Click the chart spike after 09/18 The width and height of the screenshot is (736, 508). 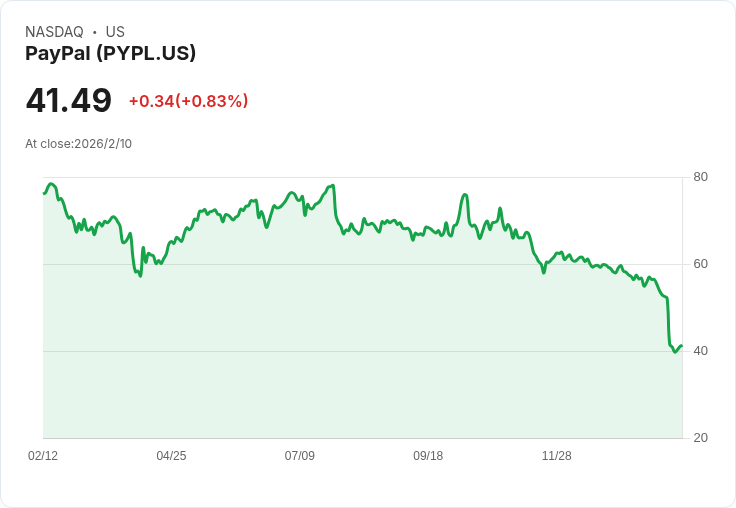pyautogui.click(x=465, y=194)
